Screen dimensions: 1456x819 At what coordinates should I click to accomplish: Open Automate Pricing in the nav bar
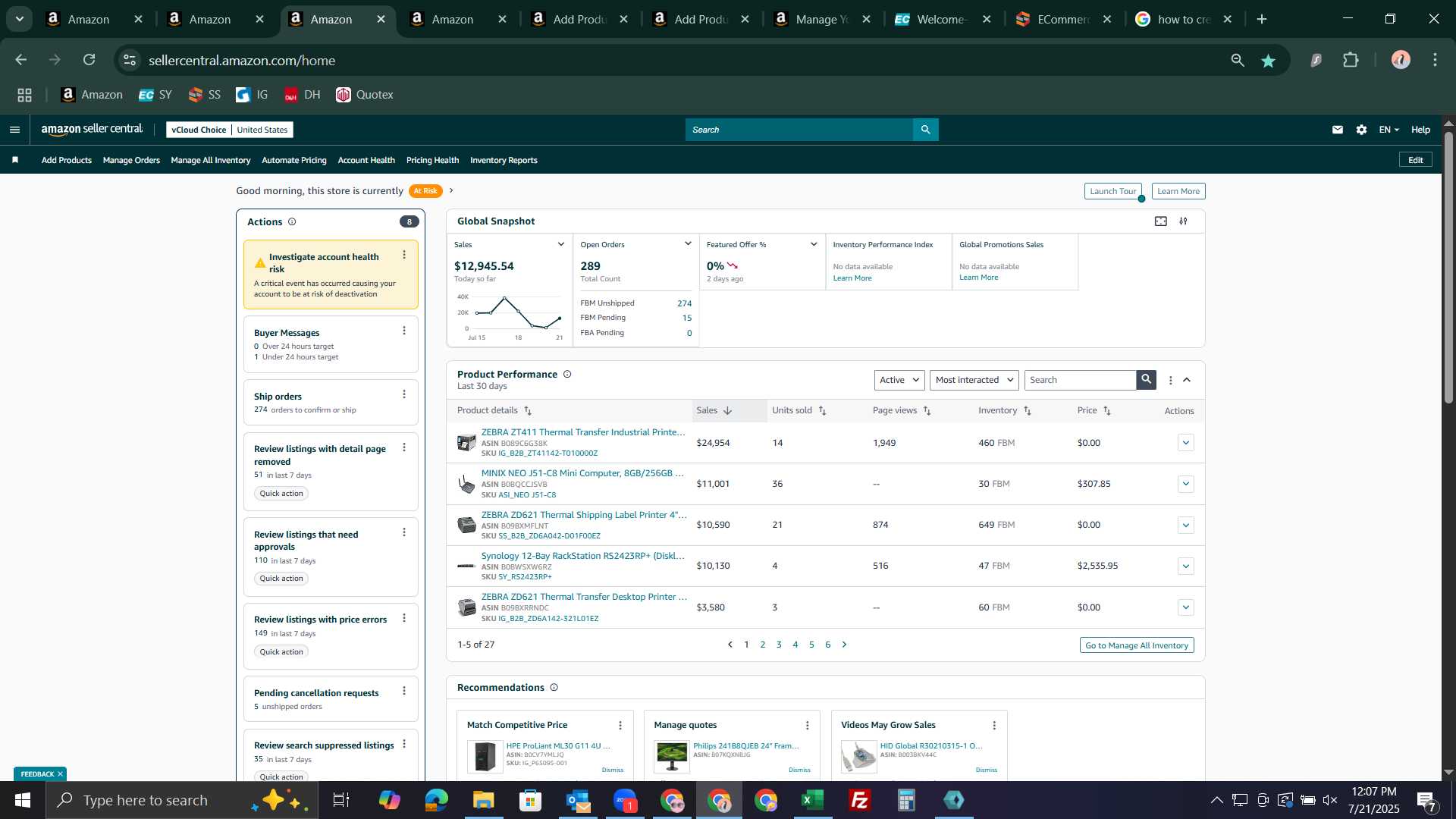point(294,160)
